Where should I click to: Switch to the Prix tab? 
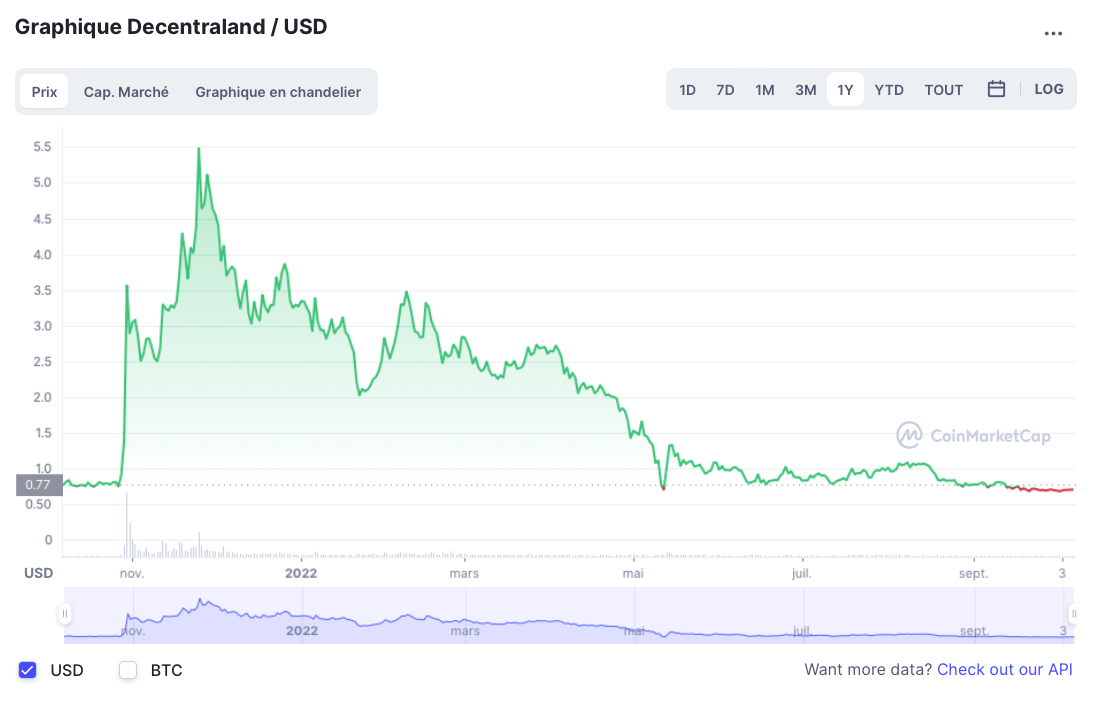44,92
